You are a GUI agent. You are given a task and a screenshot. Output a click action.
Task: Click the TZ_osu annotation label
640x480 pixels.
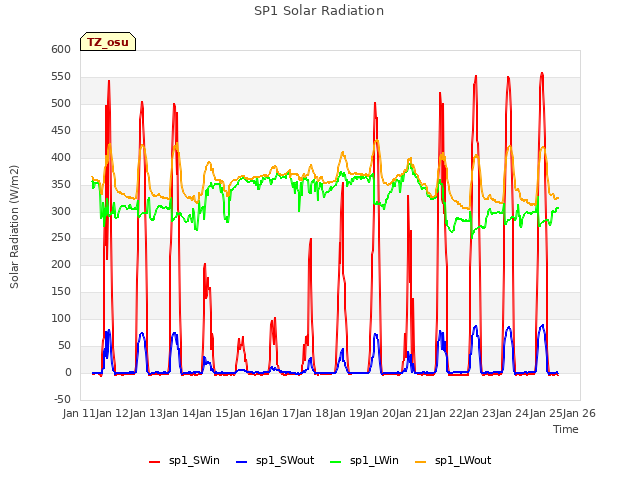(108, 42)
